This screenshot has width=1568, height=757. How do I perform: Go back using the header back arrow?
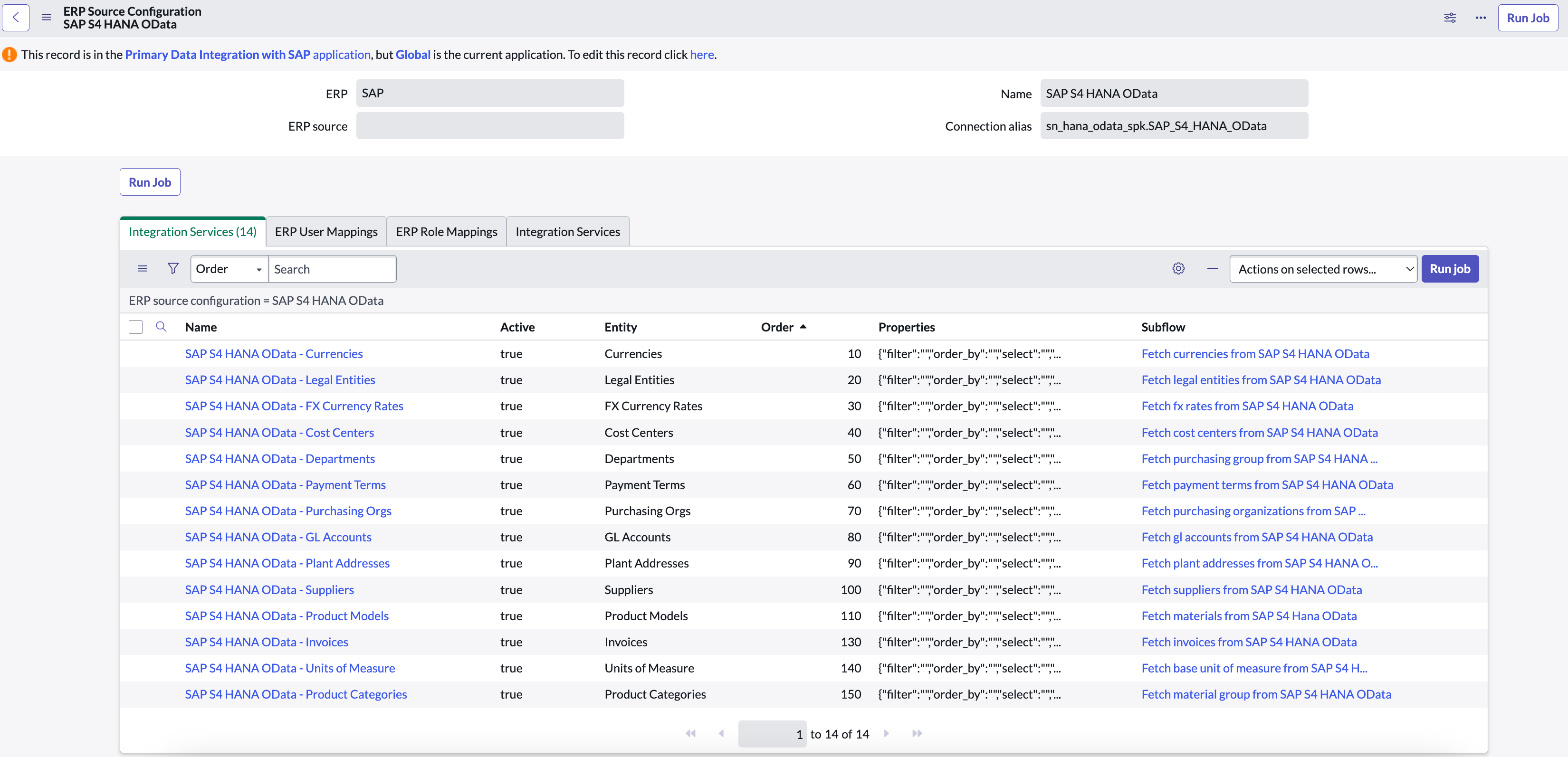click(16, 18)
